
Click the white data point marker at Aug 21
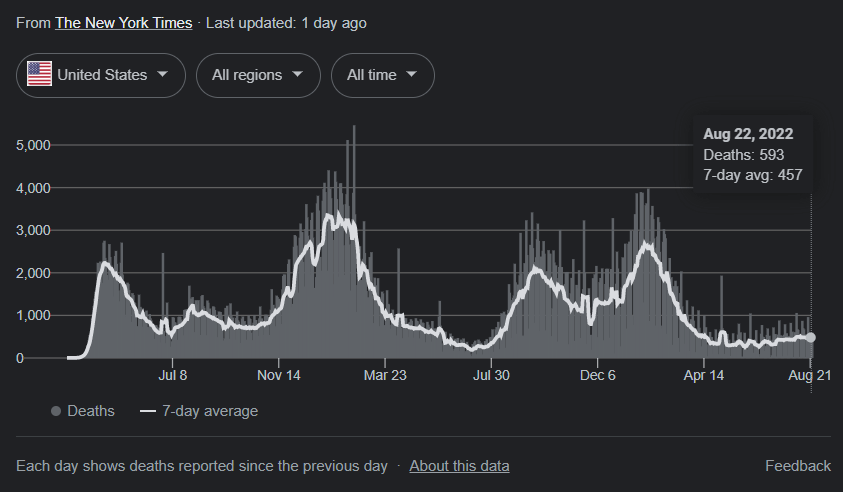tap(811, 338)
